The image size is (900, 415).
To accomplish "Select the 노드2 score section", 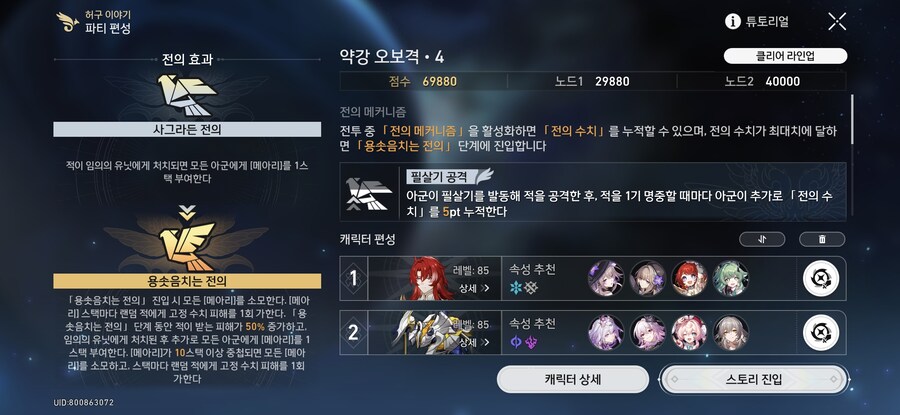I will point(762,82).
